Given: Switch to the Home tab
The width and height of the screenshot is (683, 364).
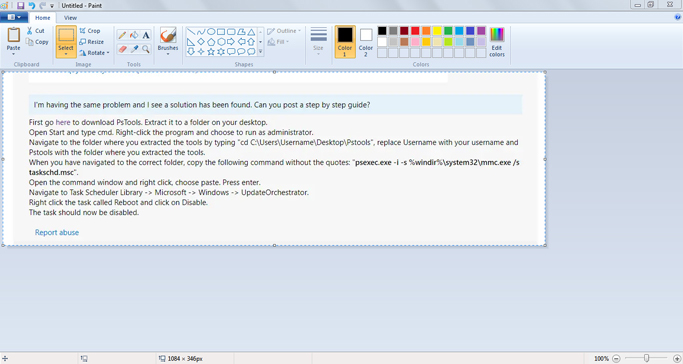Looking at the screenshot, I should click(43, 18).
